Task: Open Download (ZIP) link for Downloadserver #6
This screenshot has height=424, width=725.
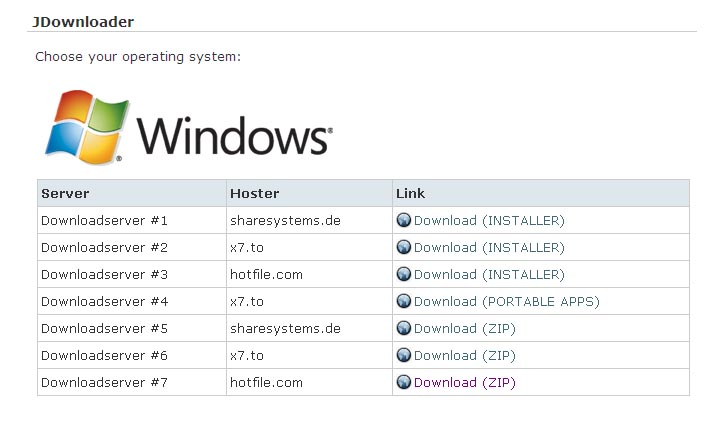Action: [x=464, y=355]
